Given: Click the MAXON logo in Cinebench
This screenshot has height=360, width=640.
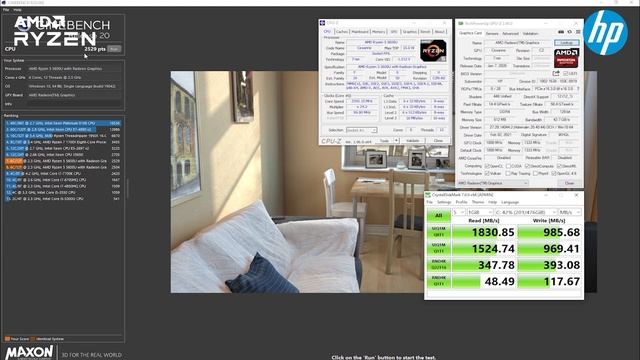Looking at the screenshot, I should click(29, 352).
